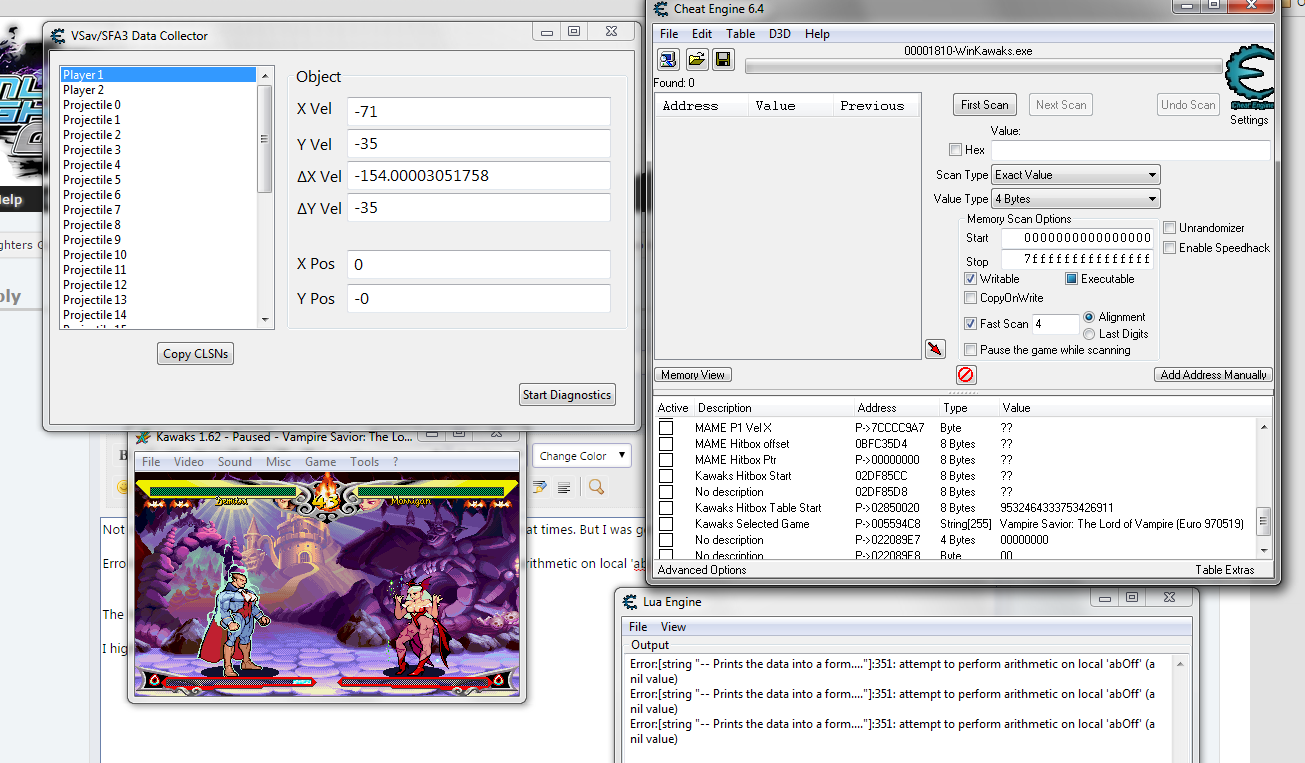Image resolution: width=1305 pixels, height=763 pixels.
Task: Enable the CopyOnWrite checkbox
Action: point(971,298)
